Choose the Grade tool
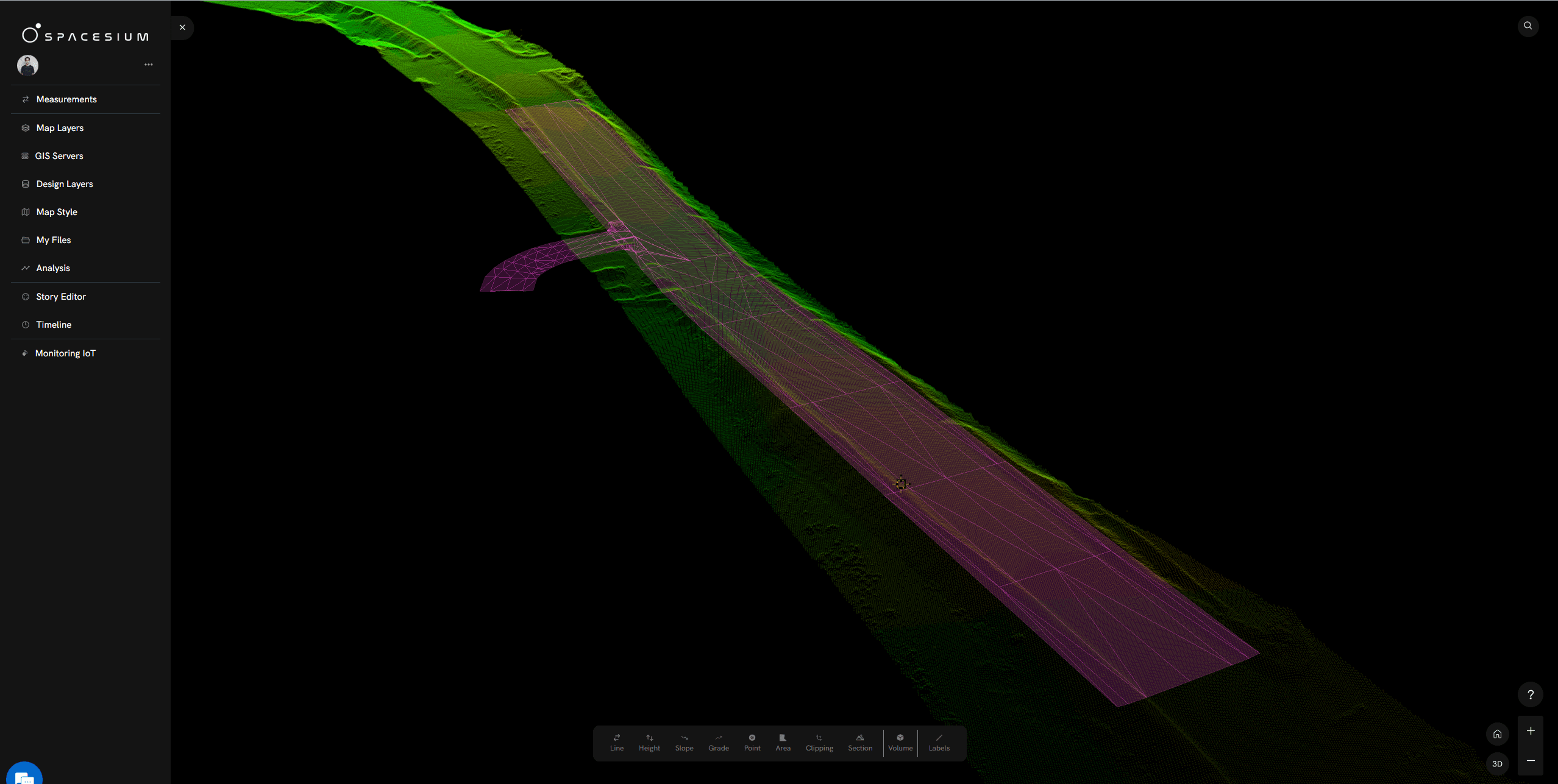Viewport: 1558px width, 784px height. pyautogui.click(x=718, y=742)
